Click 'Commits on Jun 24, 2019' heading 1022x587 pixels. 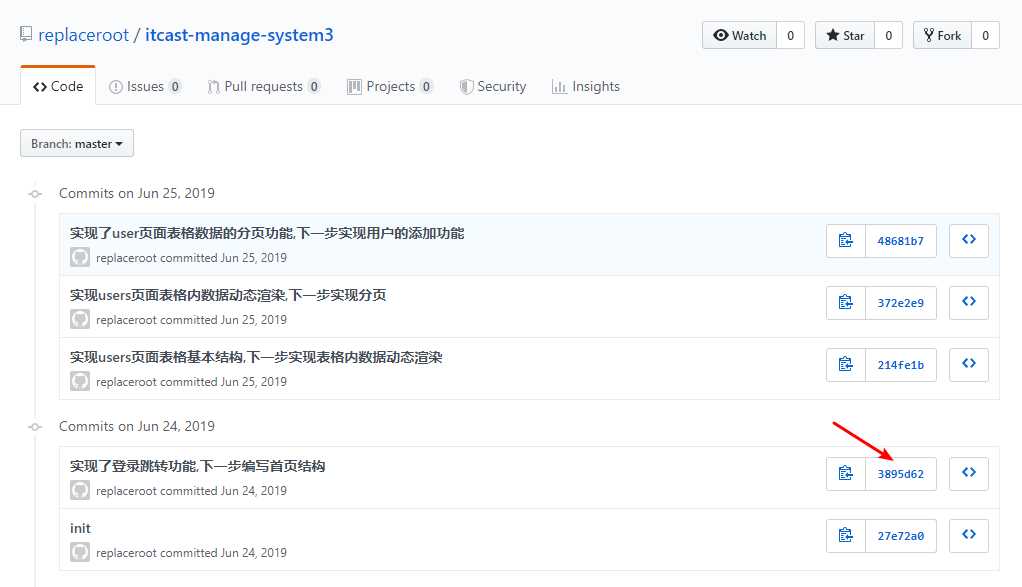pos(137,426)
